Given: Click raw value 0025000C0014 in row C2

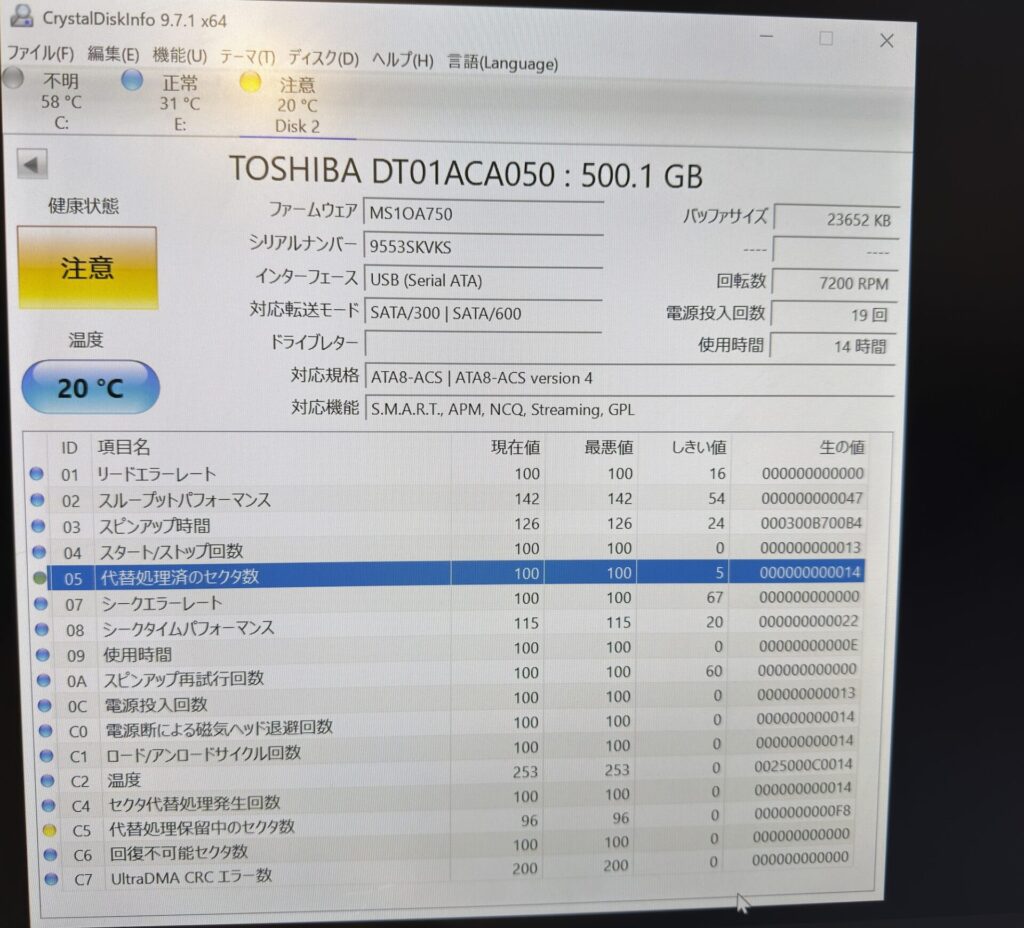Looking at the screenshot, I should coord(804,765).
